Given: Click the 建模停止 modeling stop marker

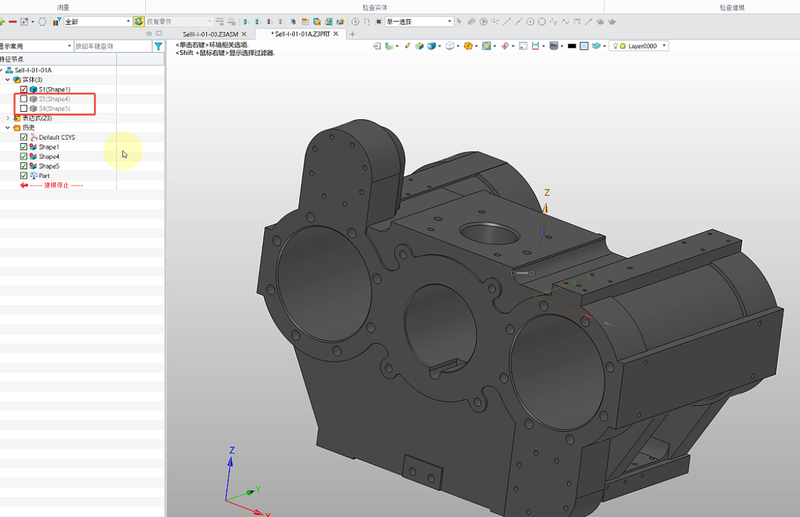Looking at the screenshot, I should click(55, 186).
